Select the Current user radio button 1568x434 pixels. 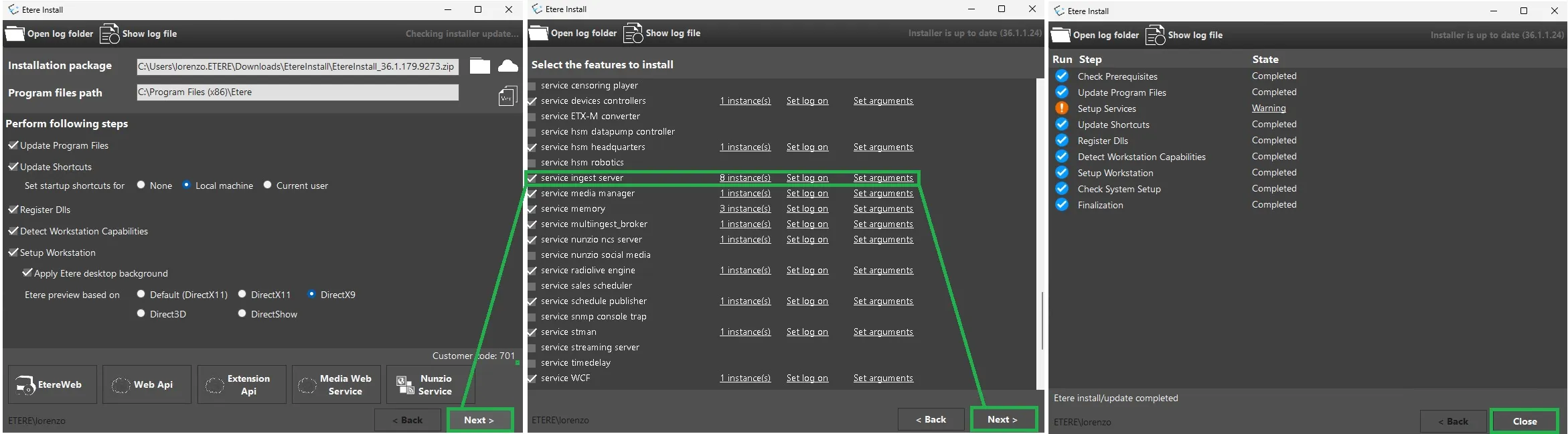tap(268, 186)
